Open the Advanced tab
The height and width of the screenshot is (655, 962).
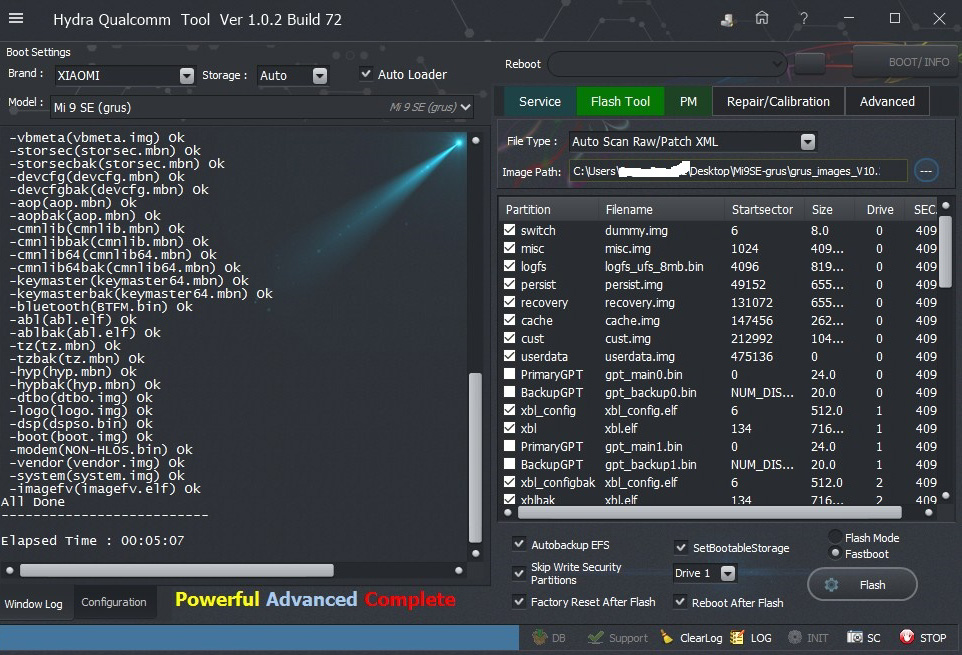pos(887,101)
